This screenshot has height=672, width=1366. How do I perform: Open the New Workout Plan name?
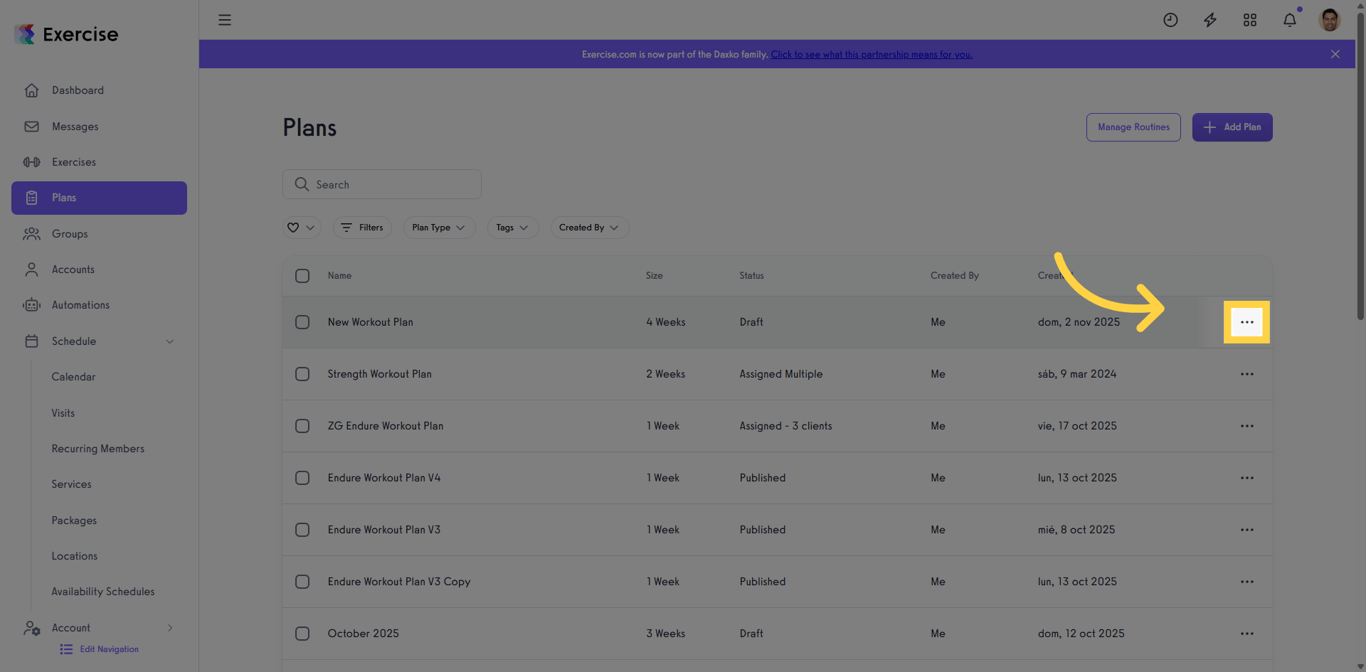(x=370, y=322)
